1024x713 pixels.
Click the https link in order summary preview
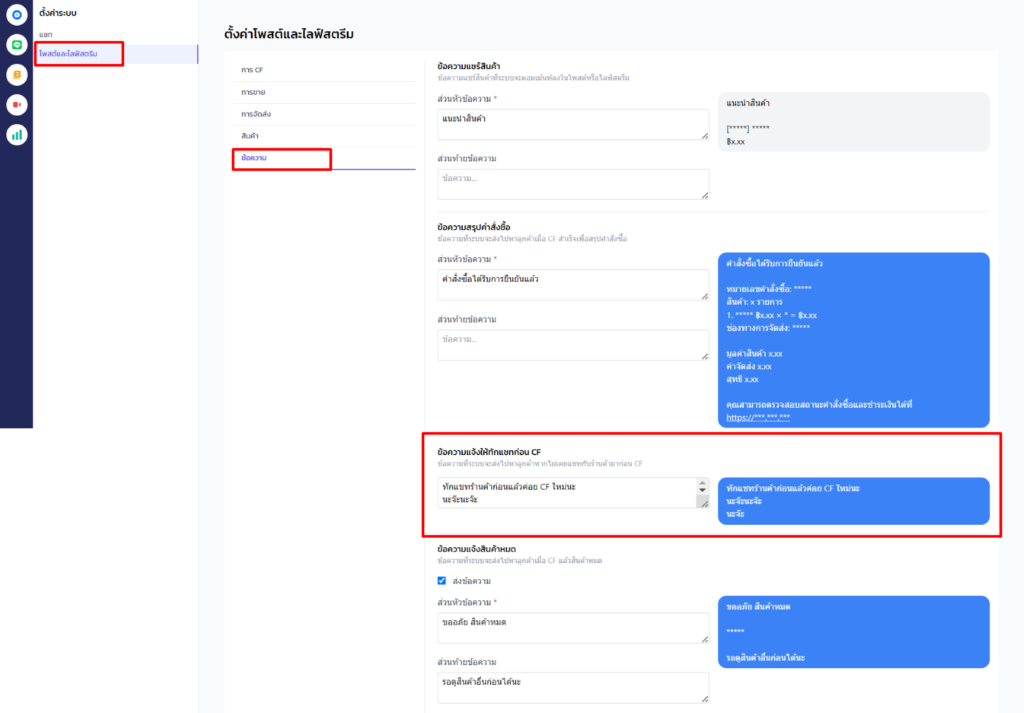click(x=758, y=415)
